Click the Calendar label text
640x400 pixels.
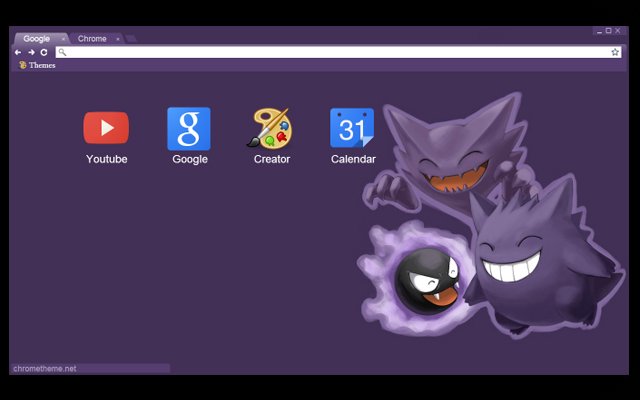(x=353, y=159)
